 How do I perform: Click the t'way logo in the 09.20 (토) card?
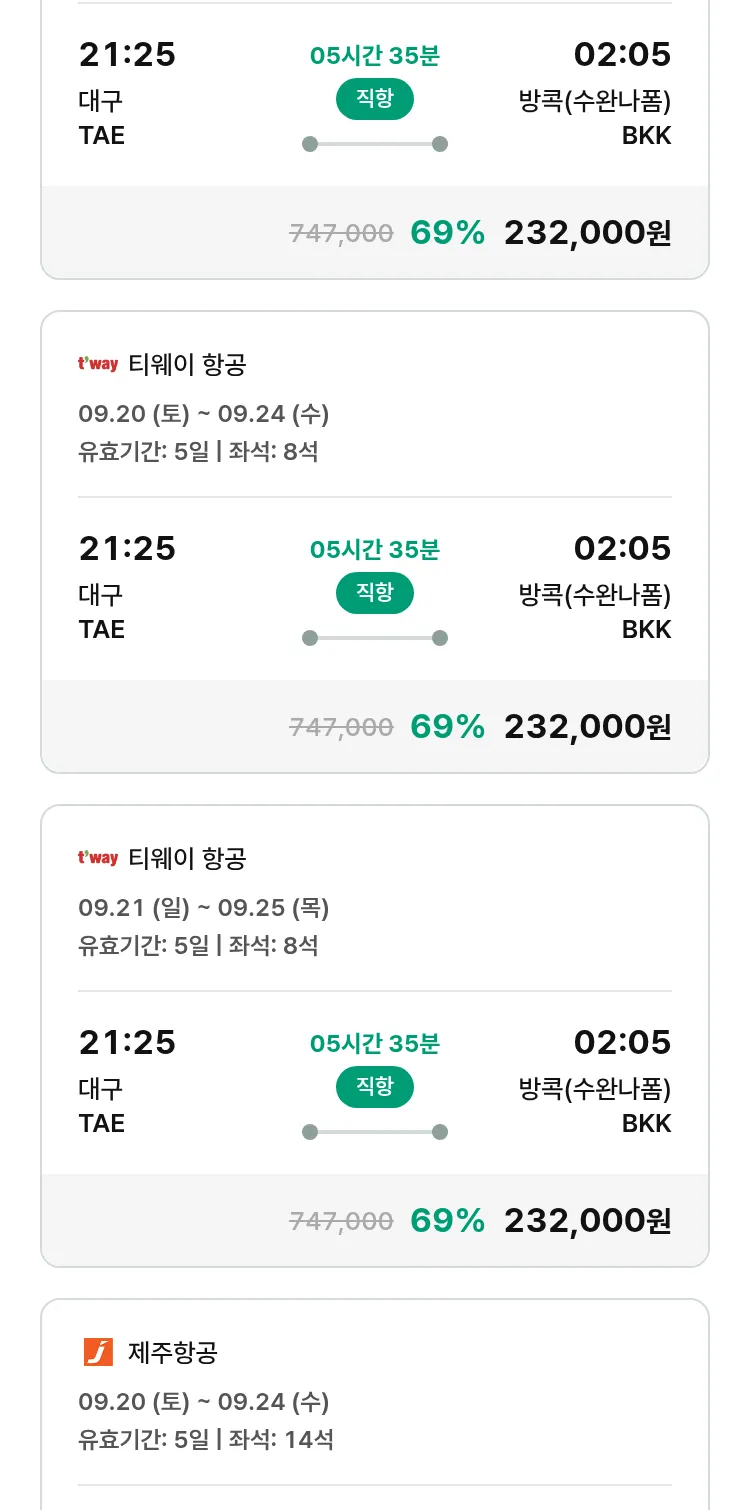tap(98, 364)
